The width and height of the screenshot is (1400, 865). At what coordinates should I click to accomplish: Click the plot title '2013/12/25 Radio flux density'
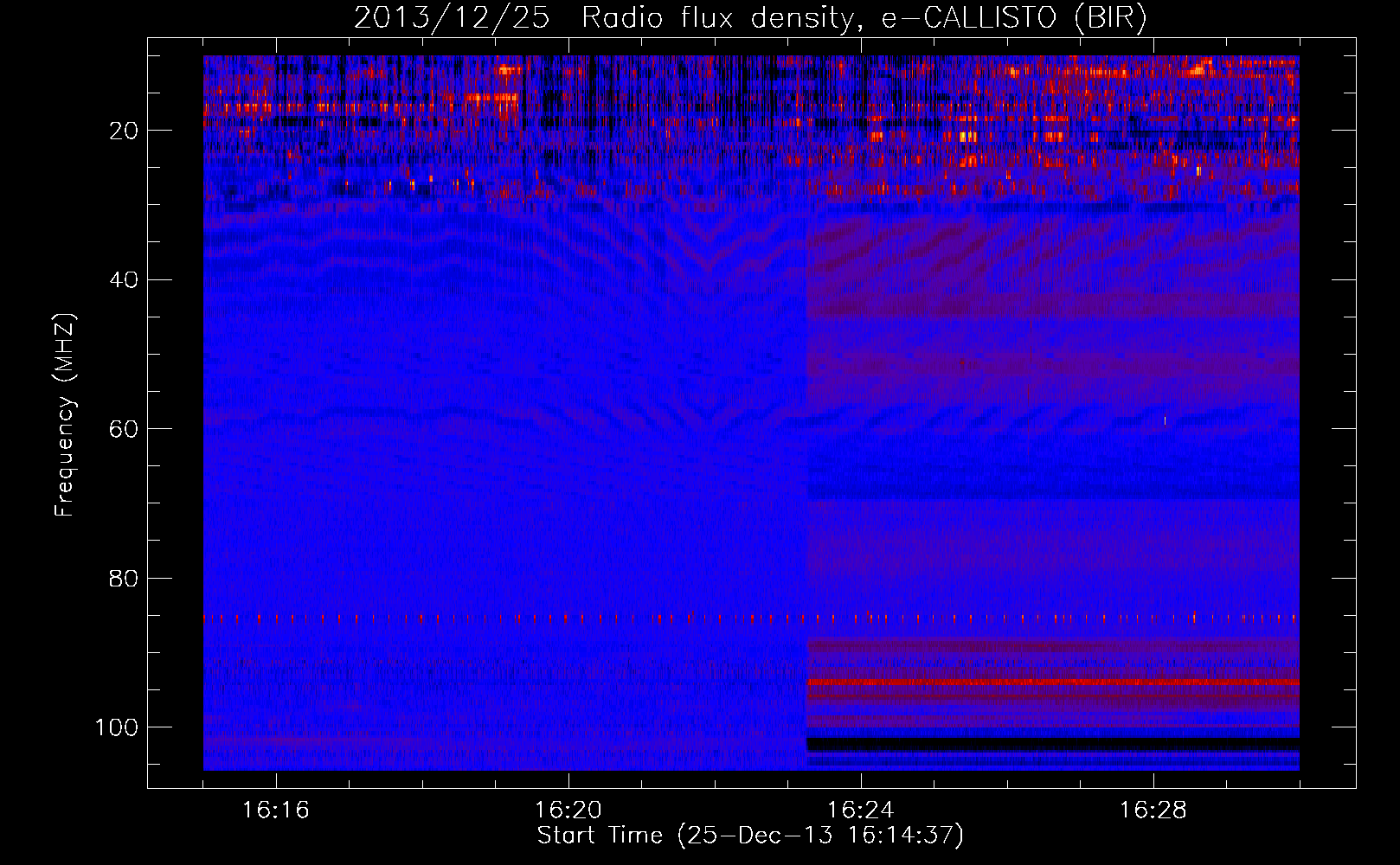750,17
